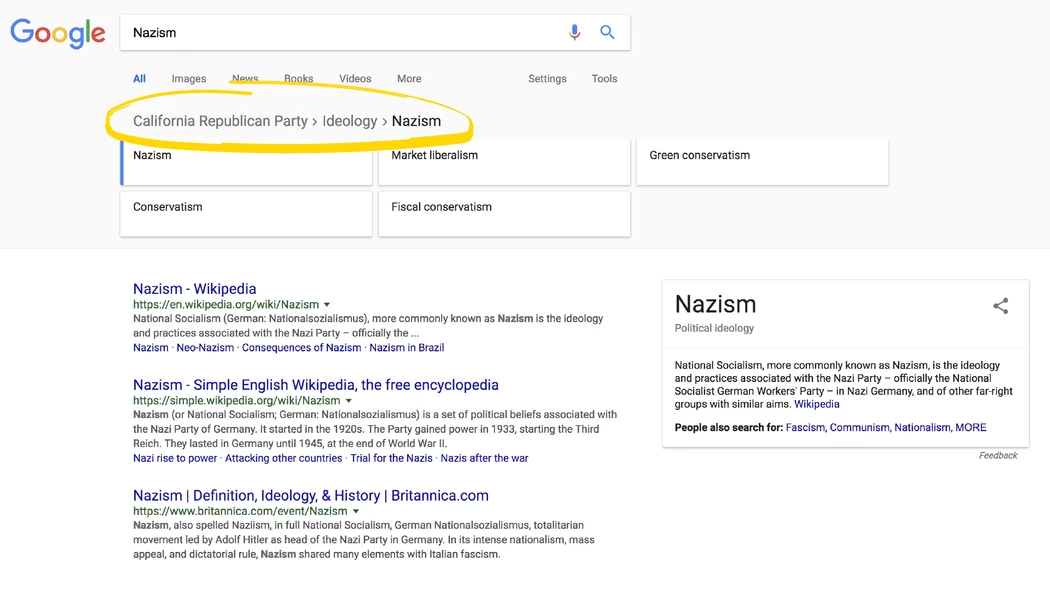Switch to the Images tab
This screenshot has height=591, width=1050.
[x=189, y=78]
